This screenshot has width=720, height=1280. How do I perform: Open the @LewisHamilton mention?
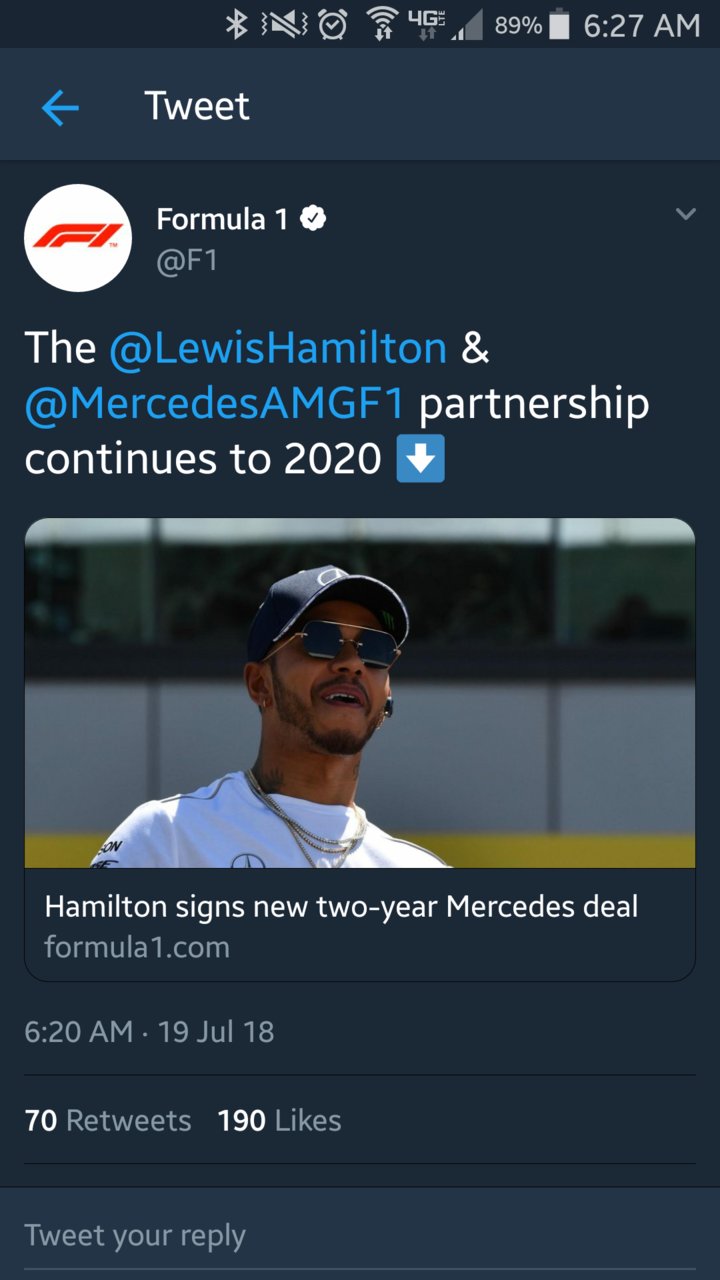click(x=278, y=347)
